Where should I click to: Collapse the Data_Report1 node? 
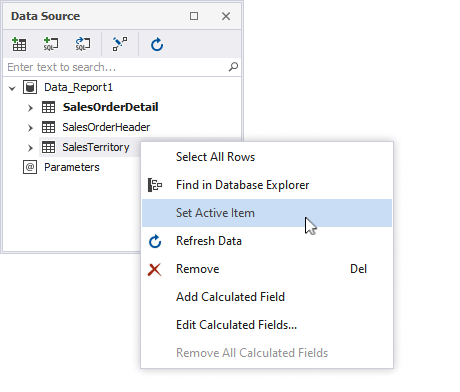click(12, 88)
